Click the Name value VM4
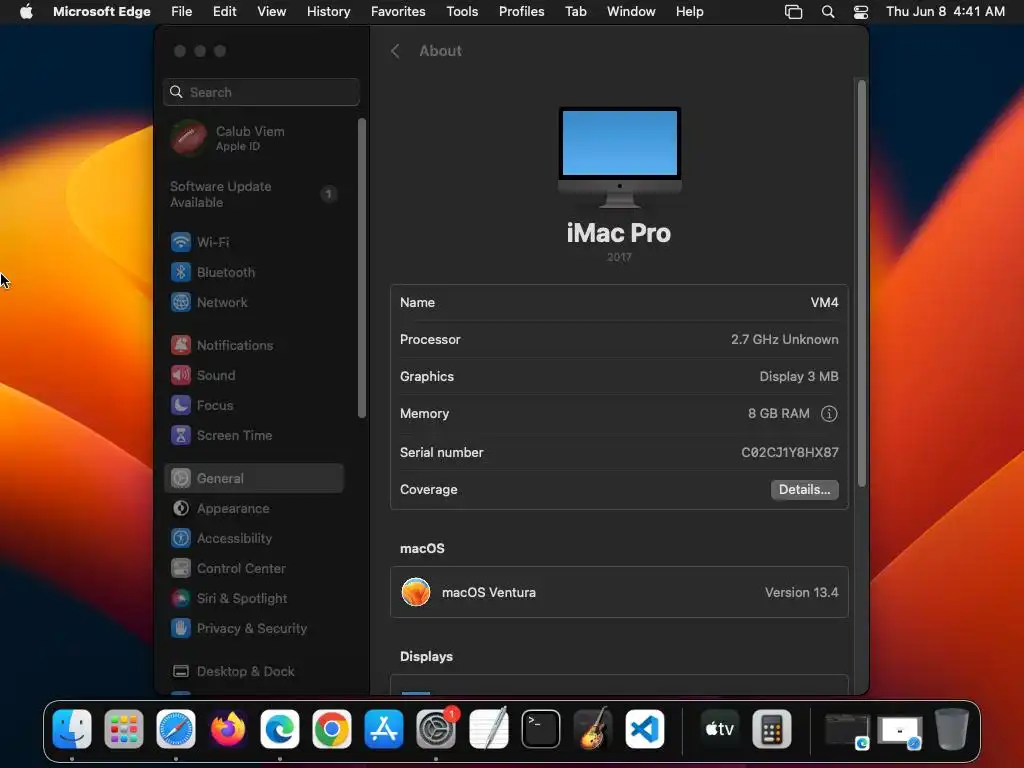Image resolution: width=1024 pixels, height=768 pixels. coord(824,302)
